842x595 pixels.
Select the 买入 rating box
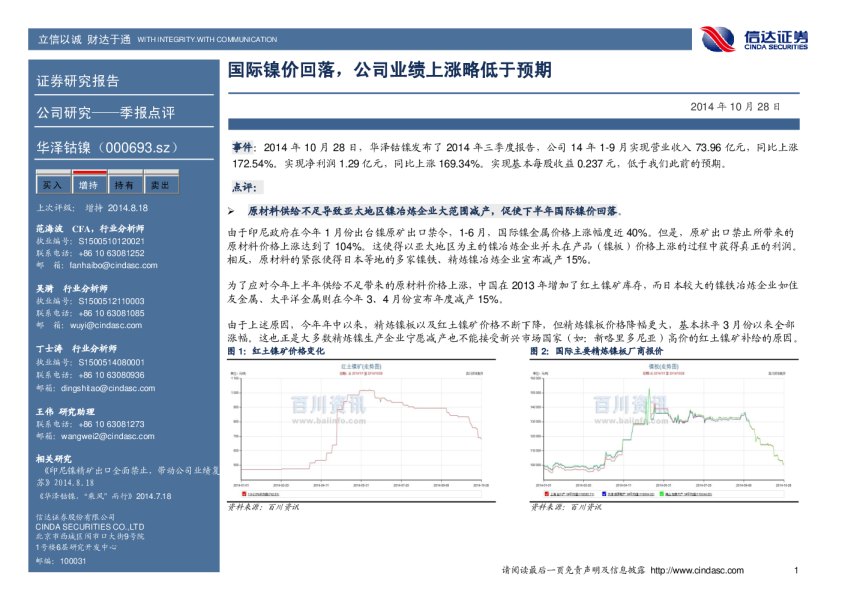[51, 186]
